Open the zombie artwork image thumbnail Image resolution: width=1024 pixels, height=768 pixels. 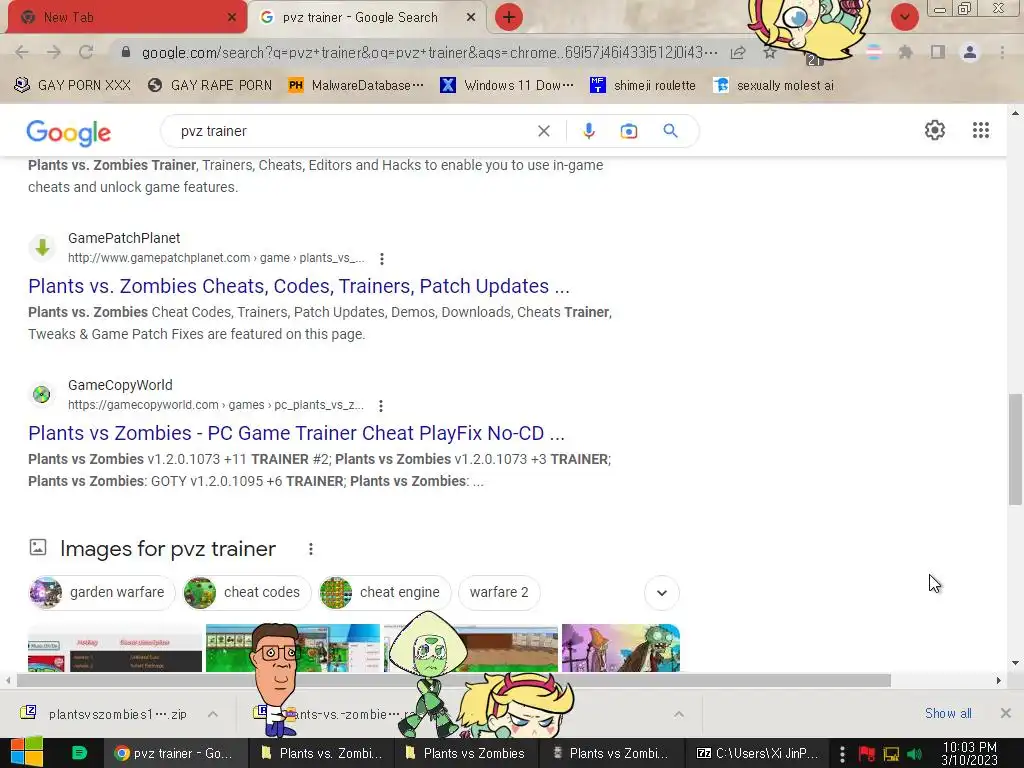[x=620, y=648]
